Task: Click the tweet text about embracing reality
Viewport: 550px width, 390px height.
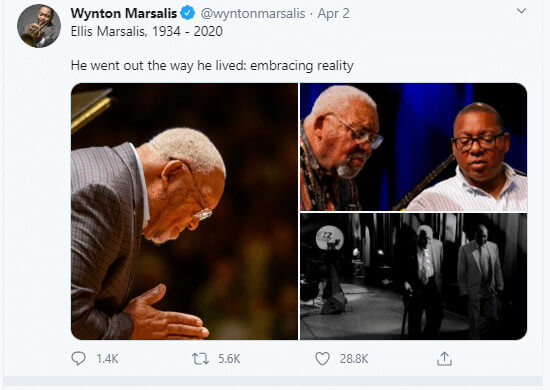Action: [212, 66]
